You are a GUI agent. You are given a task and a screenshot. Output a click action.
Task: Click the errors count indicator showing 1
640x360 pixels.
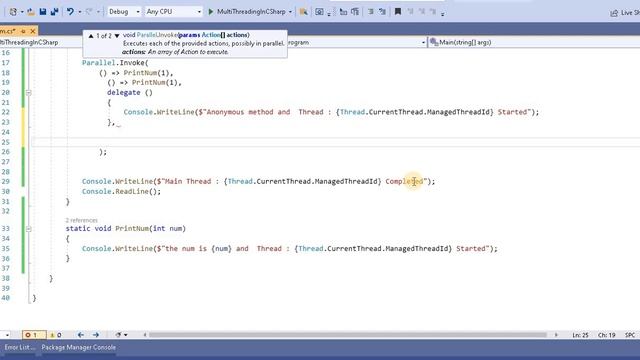[34, 335]
